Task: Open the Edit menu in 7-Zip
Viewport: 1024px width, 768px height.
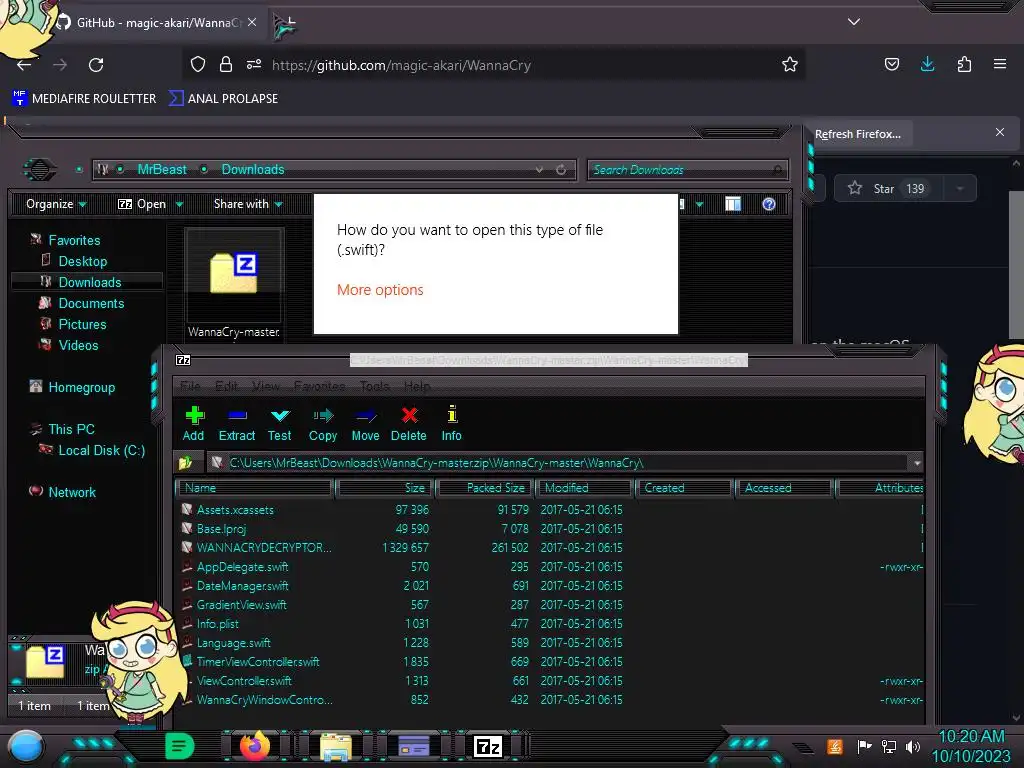Action: click(227, 386)
